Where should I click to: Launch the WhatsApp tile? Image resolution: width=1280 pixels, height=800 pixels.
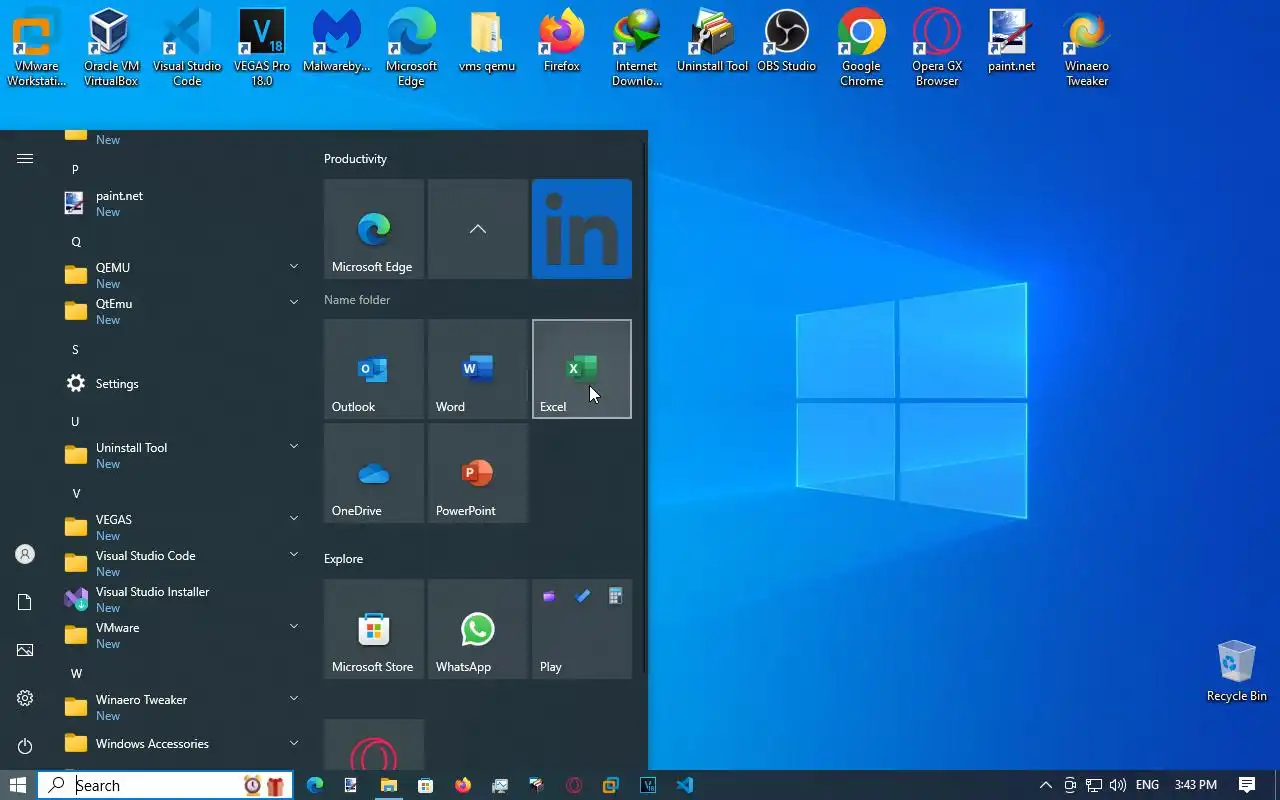[478, 629]
